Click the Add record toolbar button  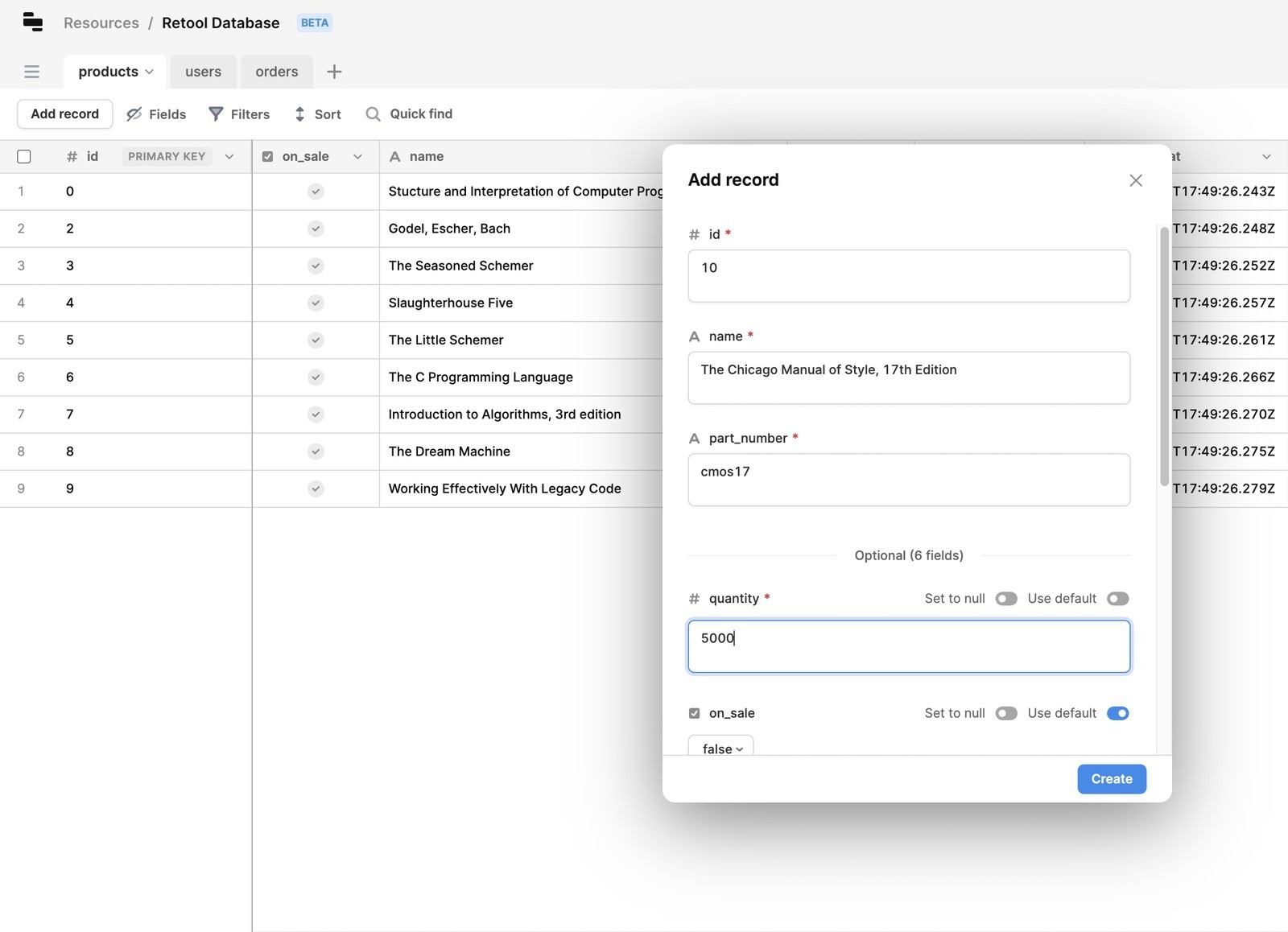coord(65,114)
